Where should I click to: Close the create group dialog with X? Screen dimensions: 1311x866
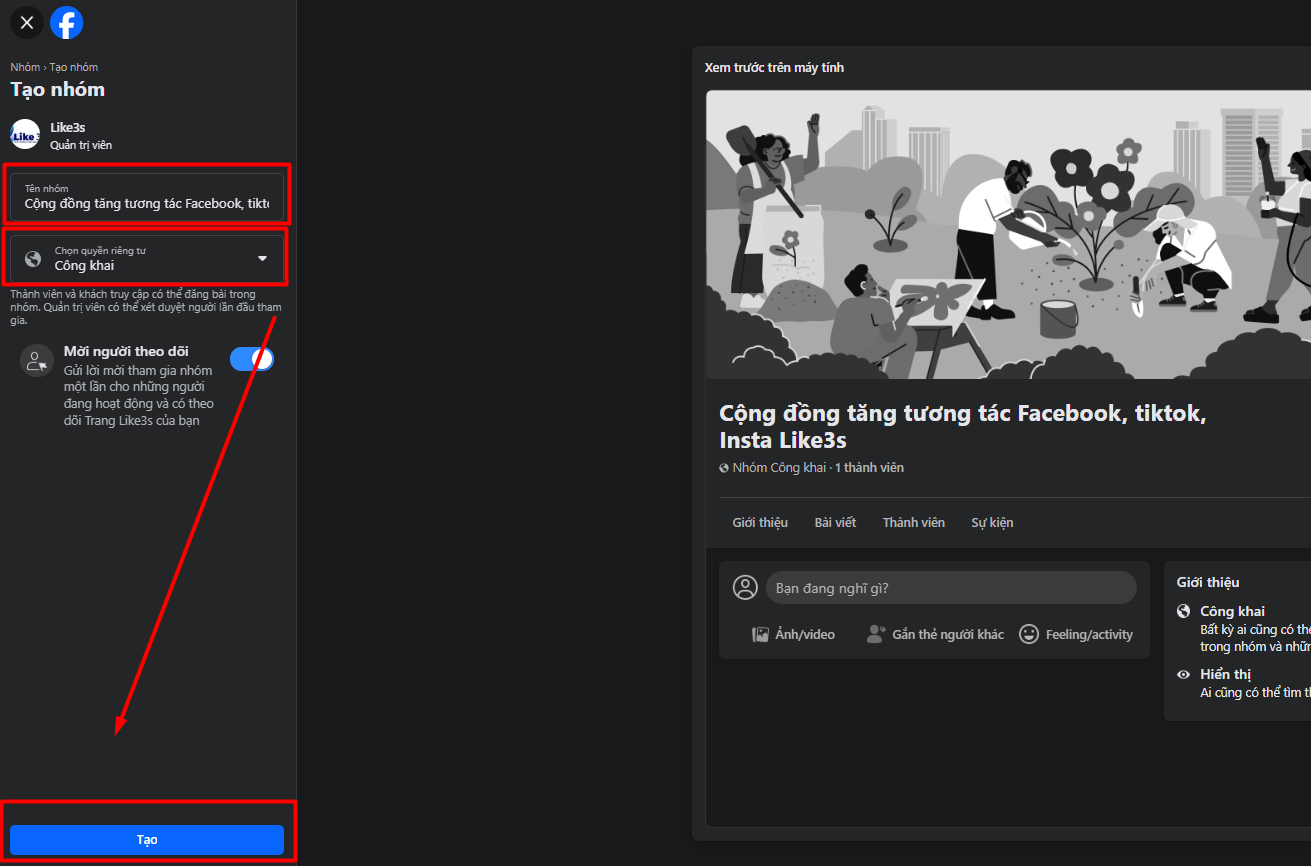(x=27, y=22)
